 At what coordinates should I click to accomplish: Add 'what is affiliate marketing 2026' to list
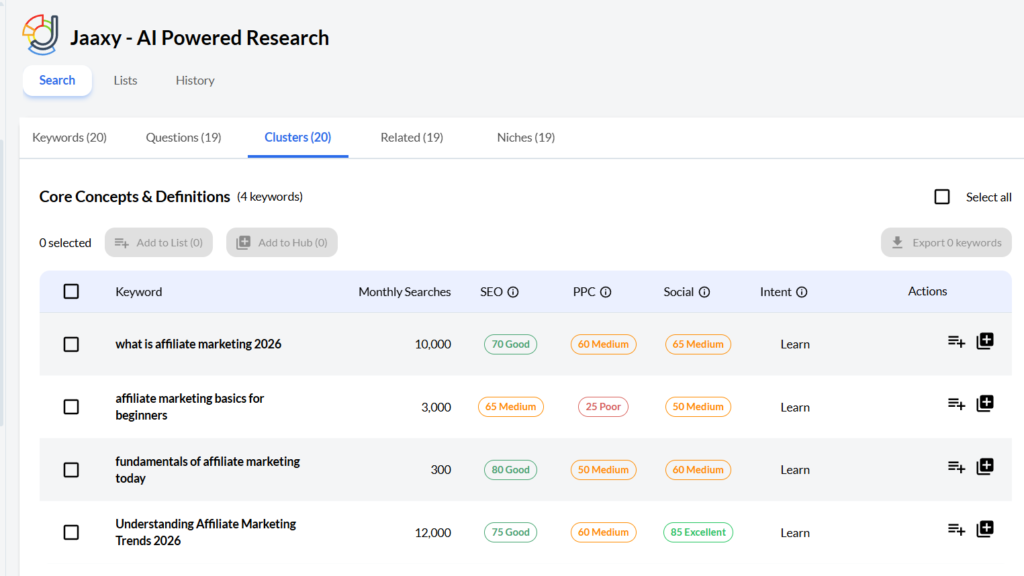[956, 342]
